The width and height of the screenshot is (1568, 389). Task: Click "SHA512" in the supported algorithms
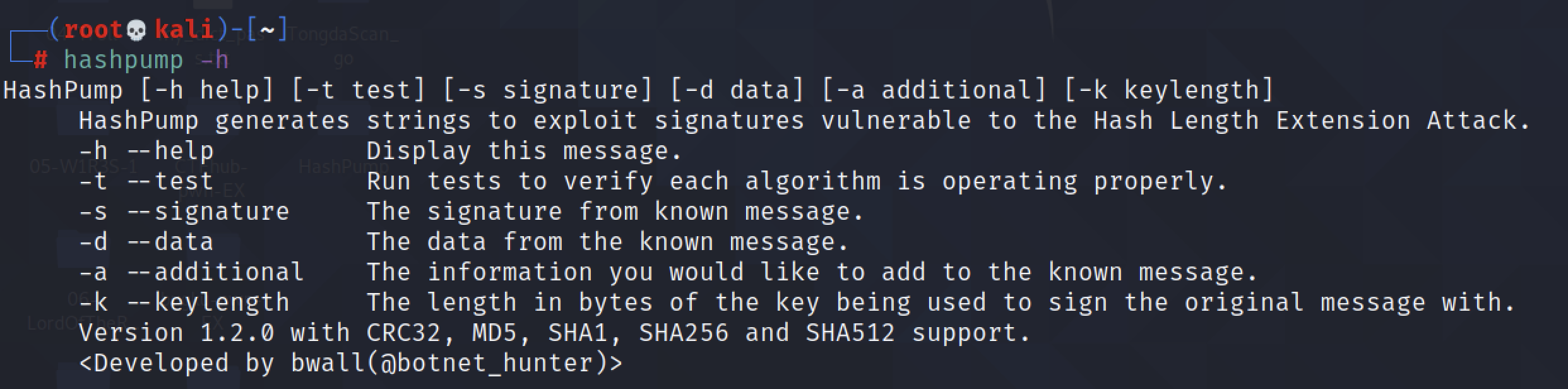click(850, 333)
